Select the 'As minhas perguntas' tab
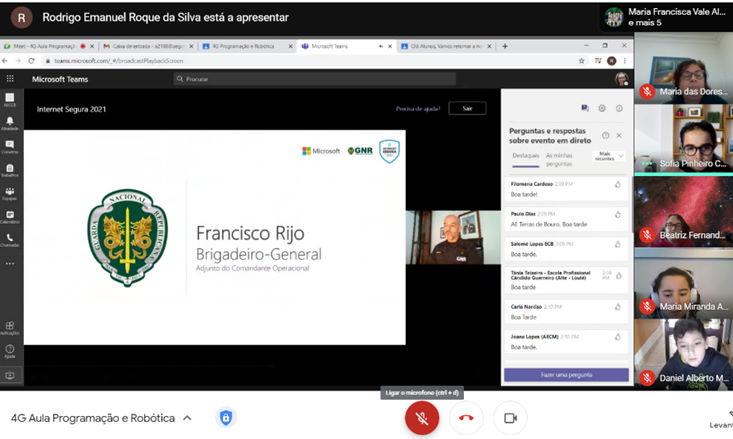733x439 pixels. (x=559, y=159)
